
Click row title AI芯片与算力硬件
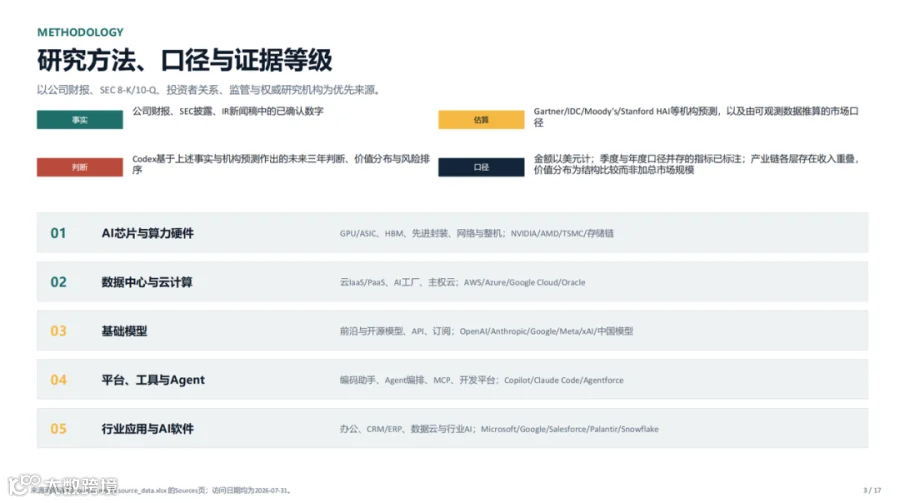[148, 233]
